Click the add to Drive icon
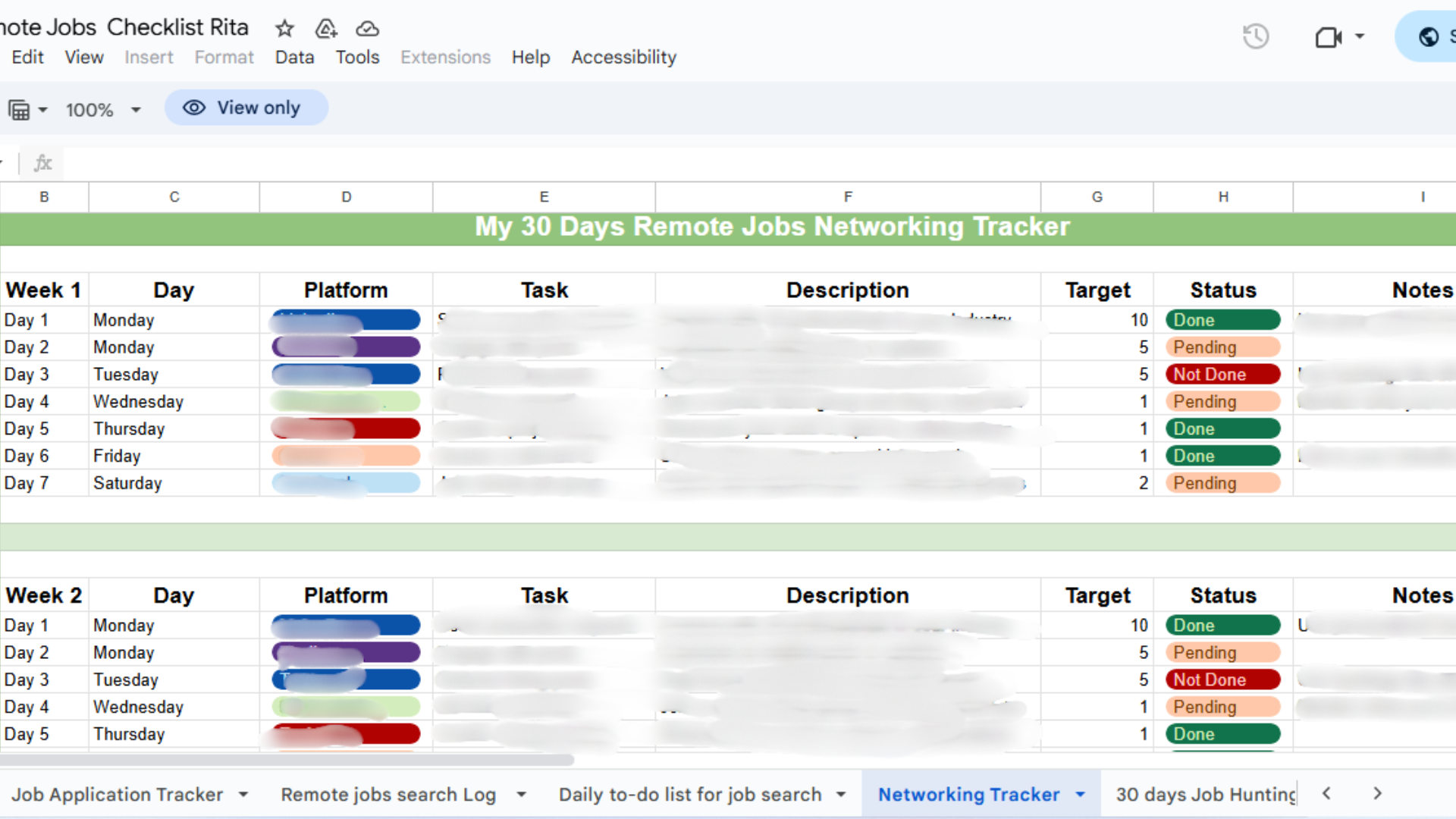 click(326, 29)
